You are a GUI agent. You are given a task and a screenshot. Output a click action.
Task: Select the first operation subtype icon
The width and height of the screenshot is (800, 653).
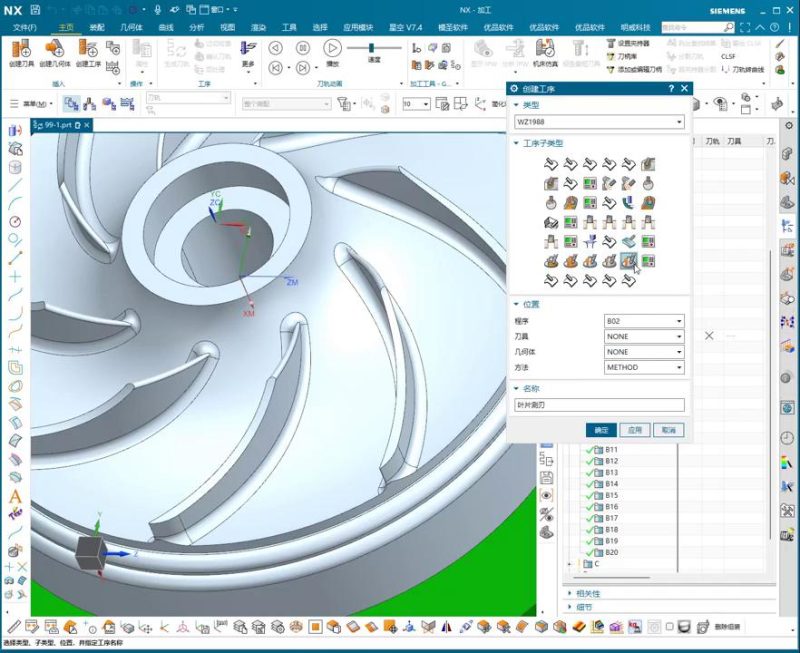point(551,163)
